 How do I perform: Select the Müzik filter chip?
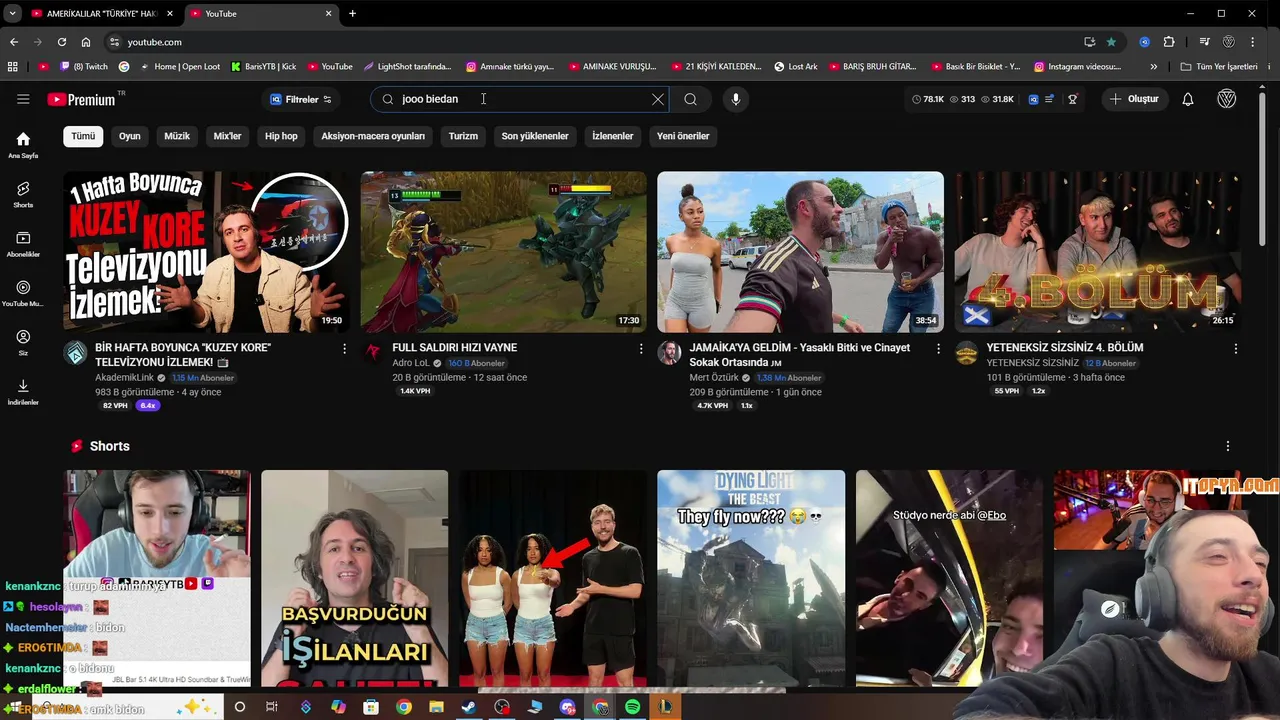tap(177, 136)
